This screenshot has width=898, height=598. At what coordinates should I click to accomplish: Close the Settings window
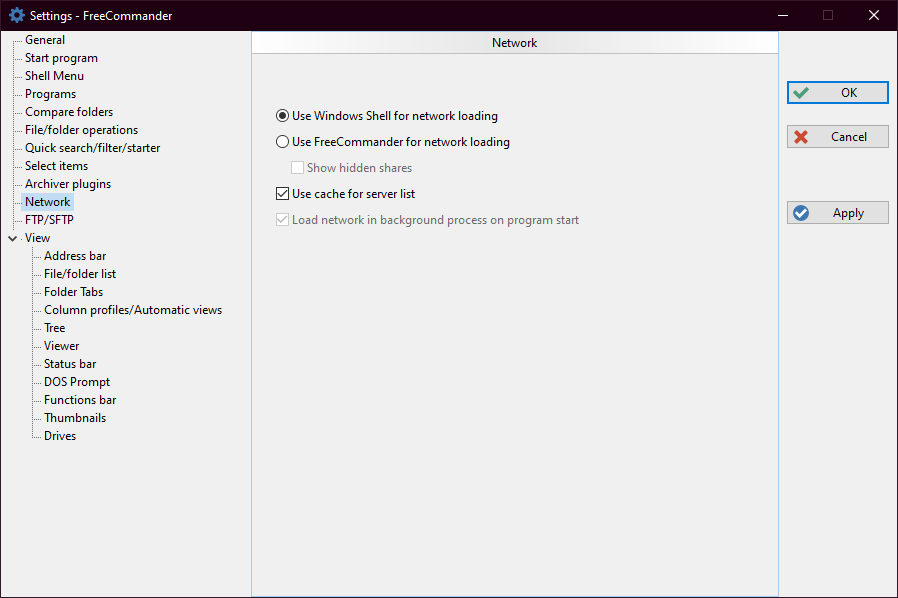coord(873,15)
